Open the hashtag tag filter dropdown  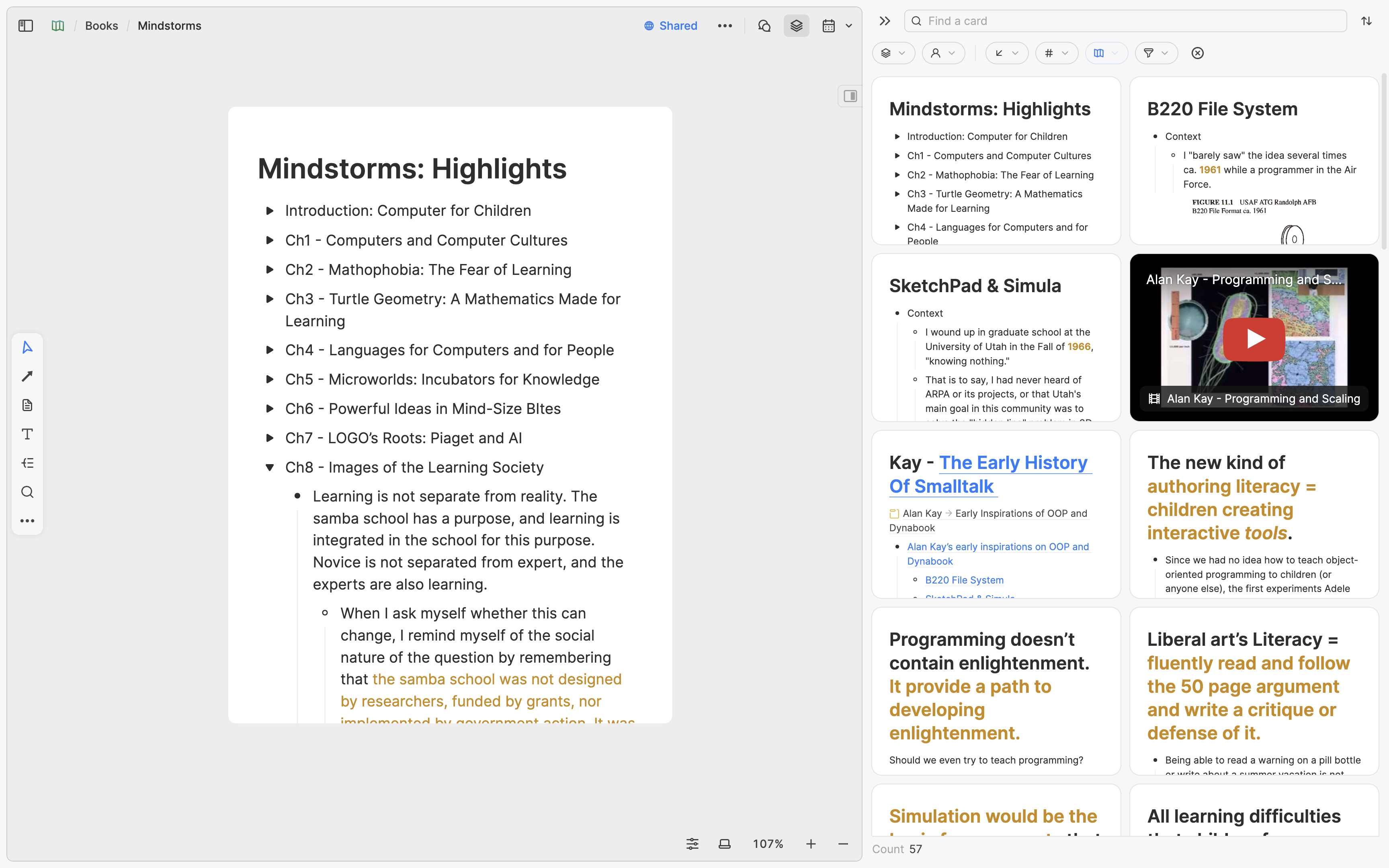click(1056, 53)
